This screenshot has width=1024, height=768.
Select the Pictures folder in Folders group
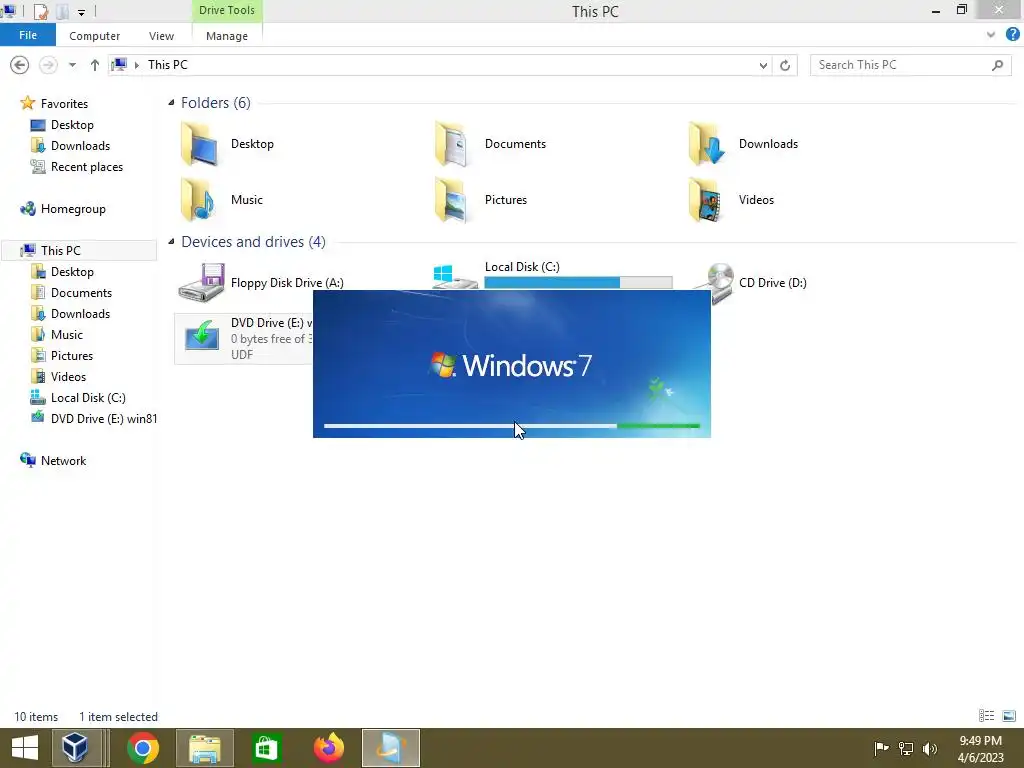(x=481, y=200)
